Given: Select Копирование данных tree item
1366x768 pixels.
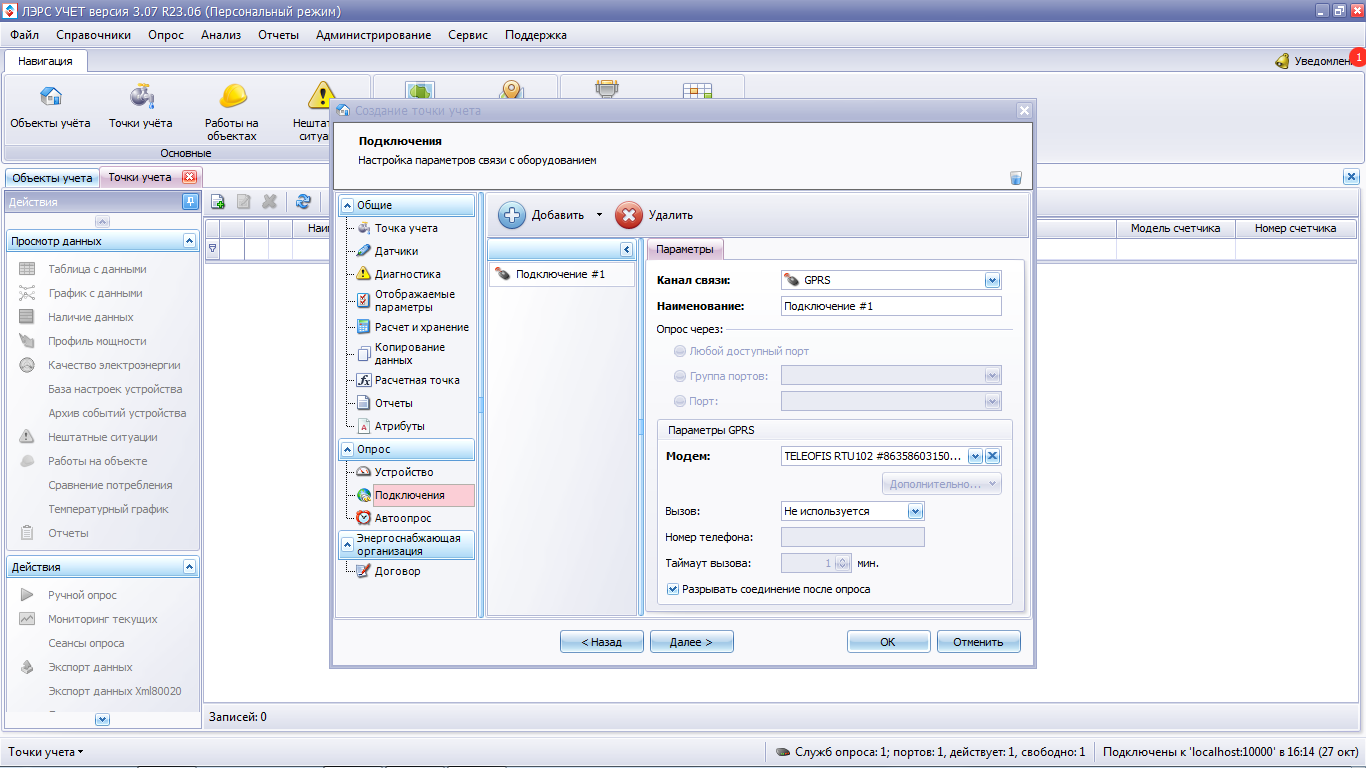Looking at the screenshot, I should click(x=409, y=354).
